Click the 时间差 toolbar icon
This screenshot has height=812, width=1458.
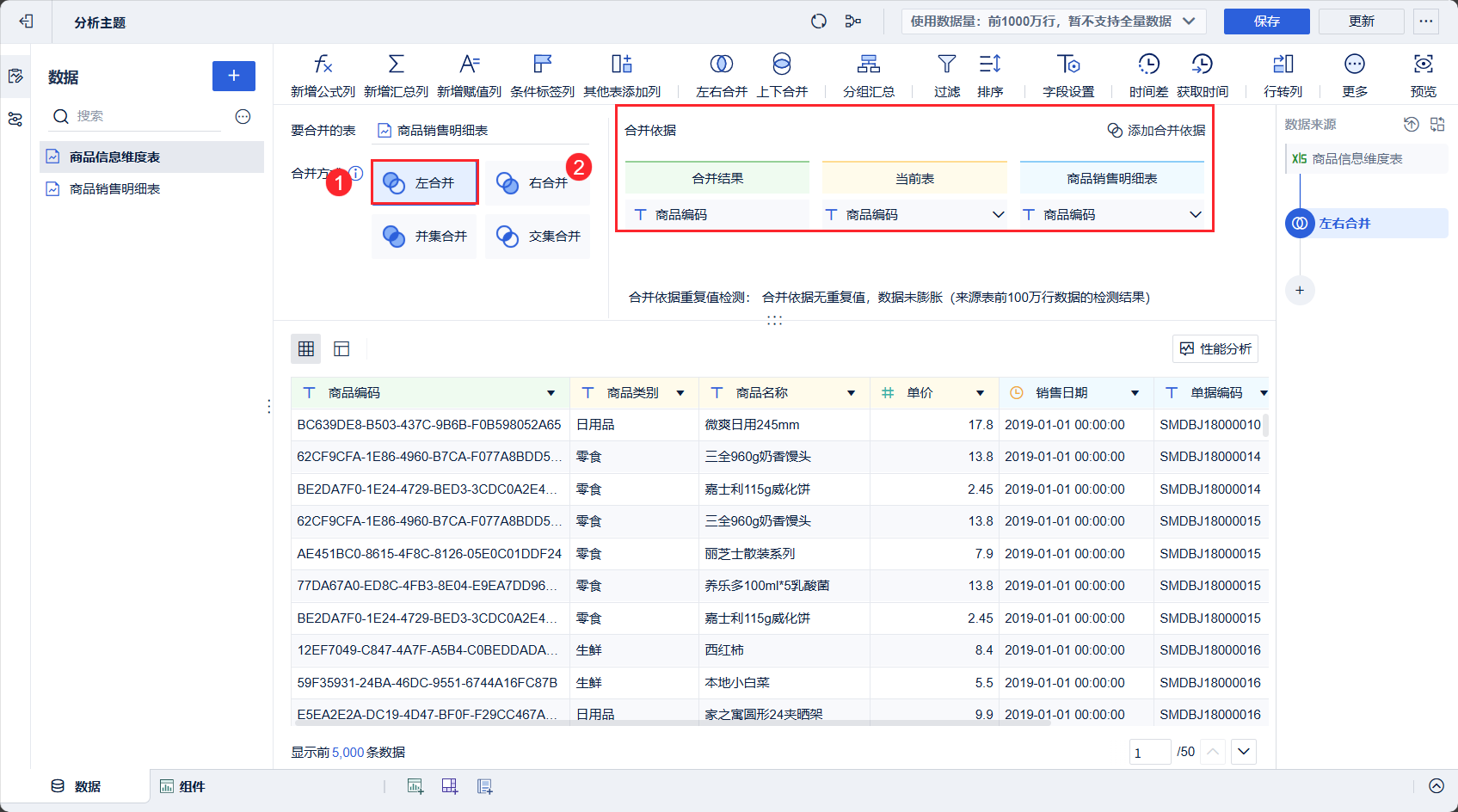tap(1148, 65)
